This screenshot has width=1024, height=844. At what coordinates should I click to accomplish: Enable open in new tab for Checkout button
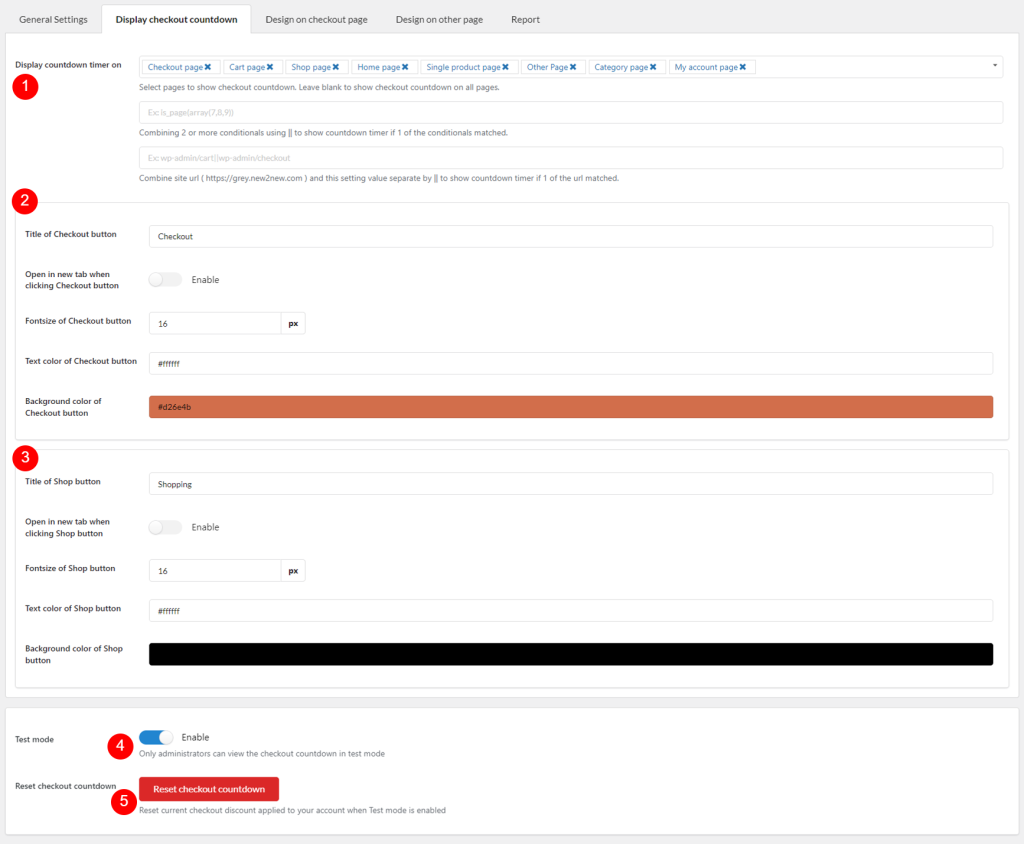[x=164, y=280]
